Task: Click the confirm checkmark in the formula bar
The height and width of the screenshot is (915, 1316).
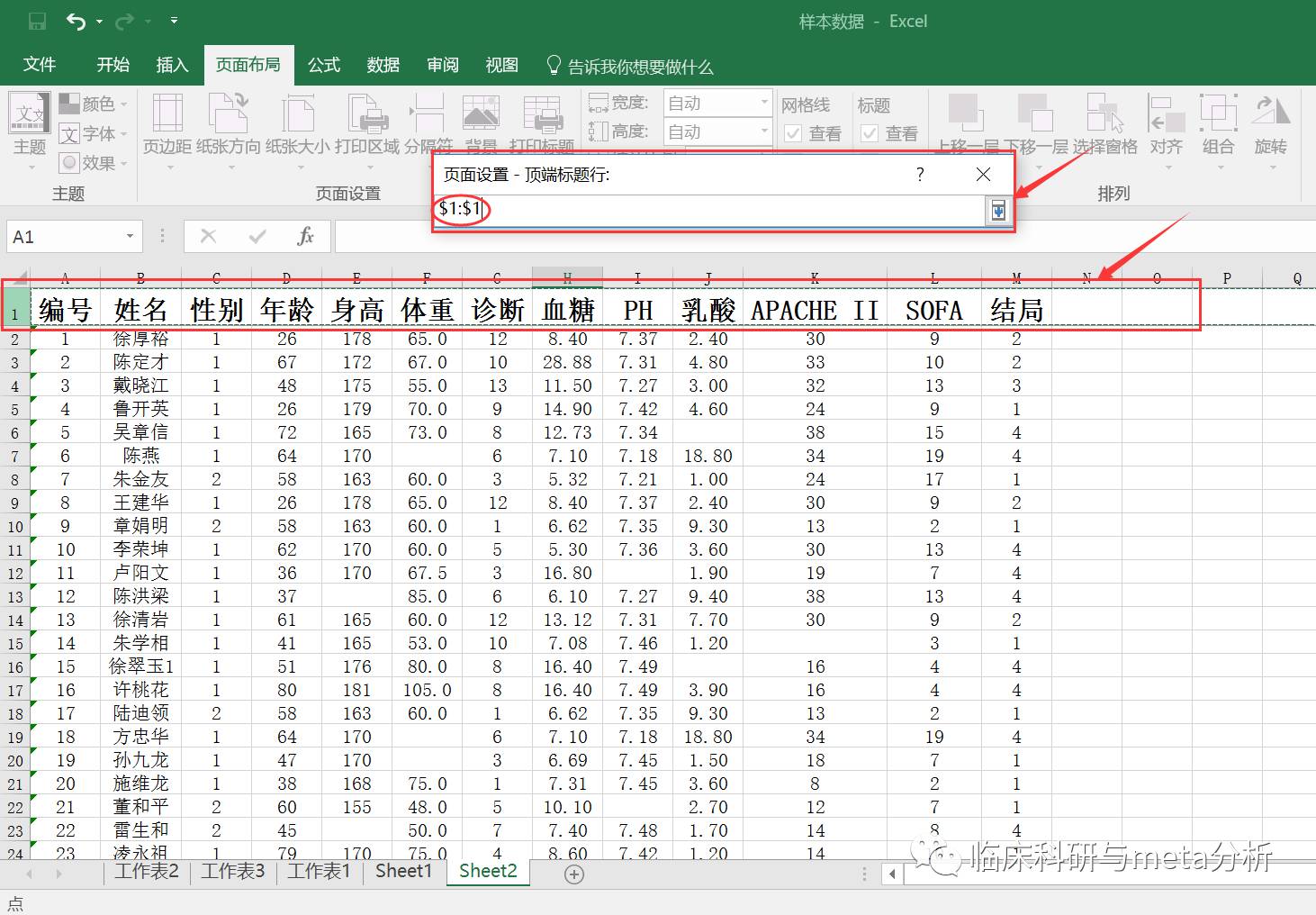Action: tap(257, 236)
